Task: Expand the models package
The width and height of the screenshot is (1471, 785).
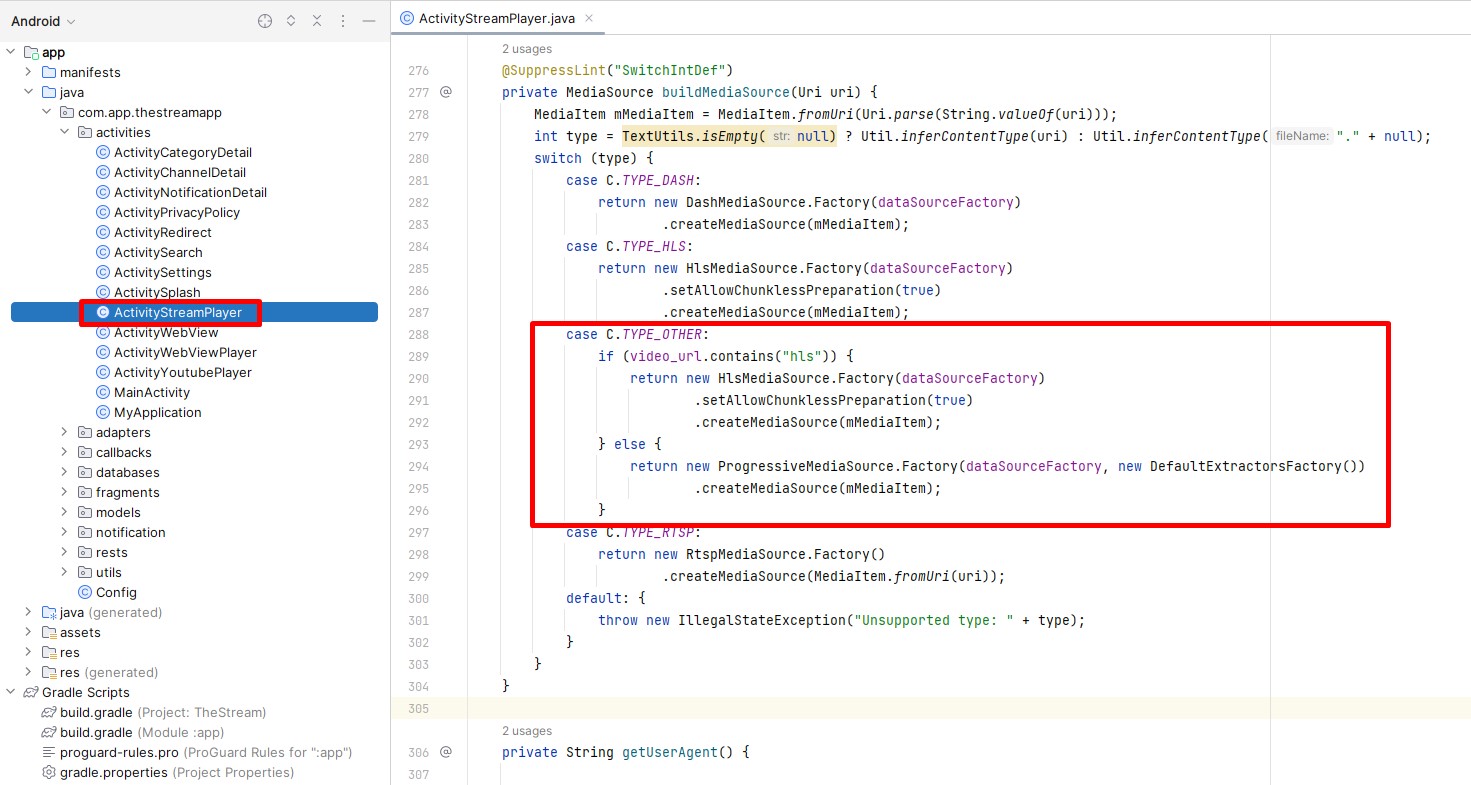Action: (65, 512)
